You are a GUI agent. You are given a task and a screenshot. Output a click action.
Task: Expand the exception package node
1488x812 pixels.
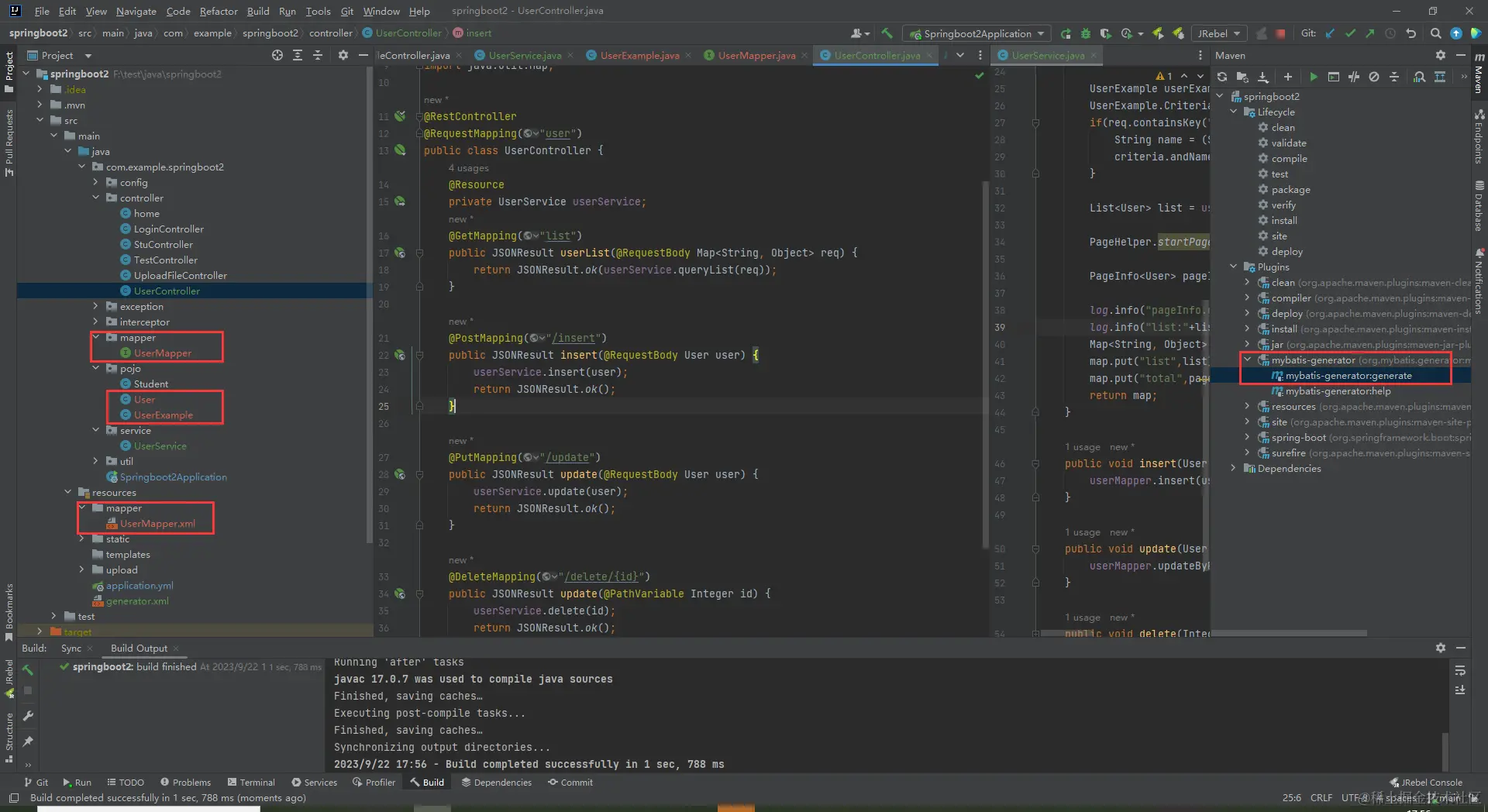(95, 306)
